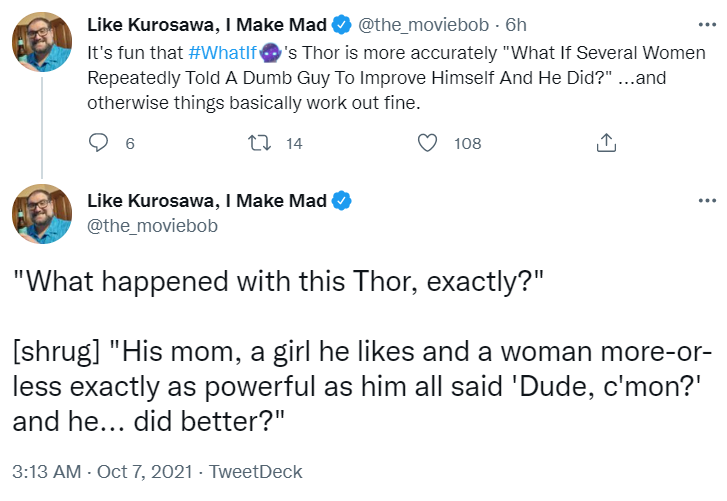
Task: Click the reply icon on first tweet
Action: pos(98,143)
